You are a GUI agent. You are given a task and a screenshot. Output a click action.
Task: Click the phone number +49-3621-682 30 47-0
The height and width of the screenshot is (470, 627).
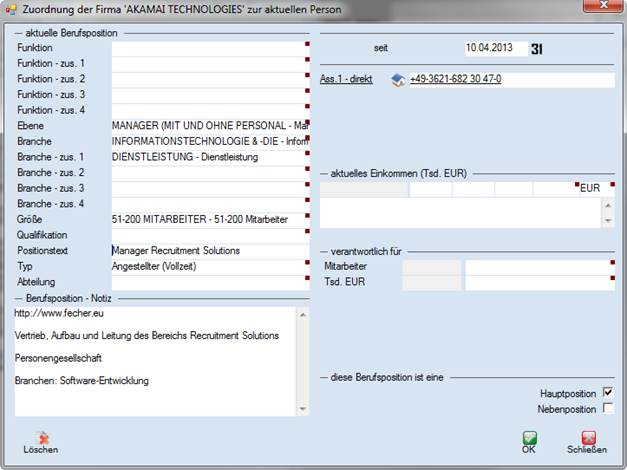tap(456, 80)
